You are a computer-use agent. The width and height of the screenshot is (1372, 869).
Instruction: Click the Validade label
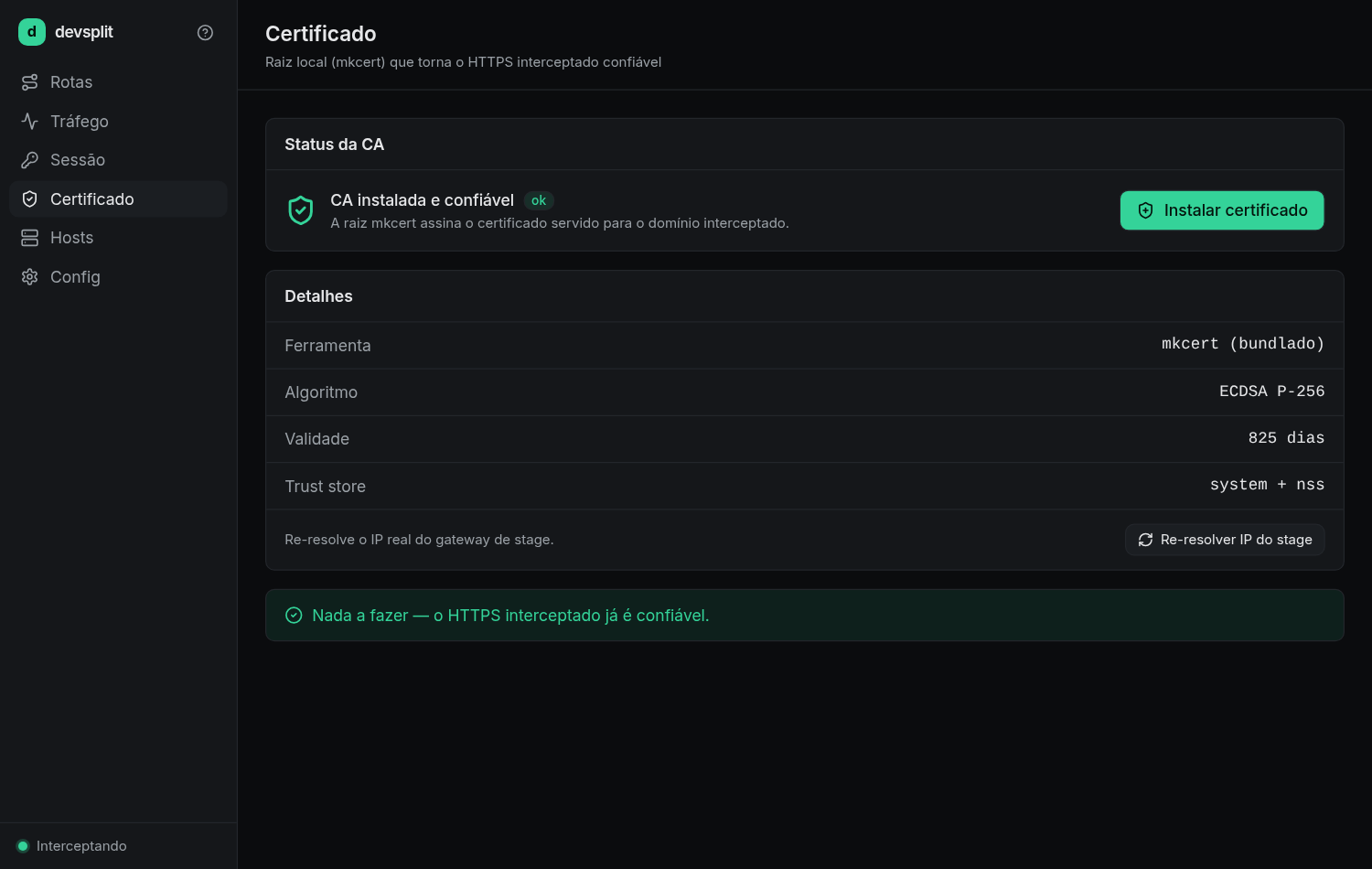(x=317, y=439)
